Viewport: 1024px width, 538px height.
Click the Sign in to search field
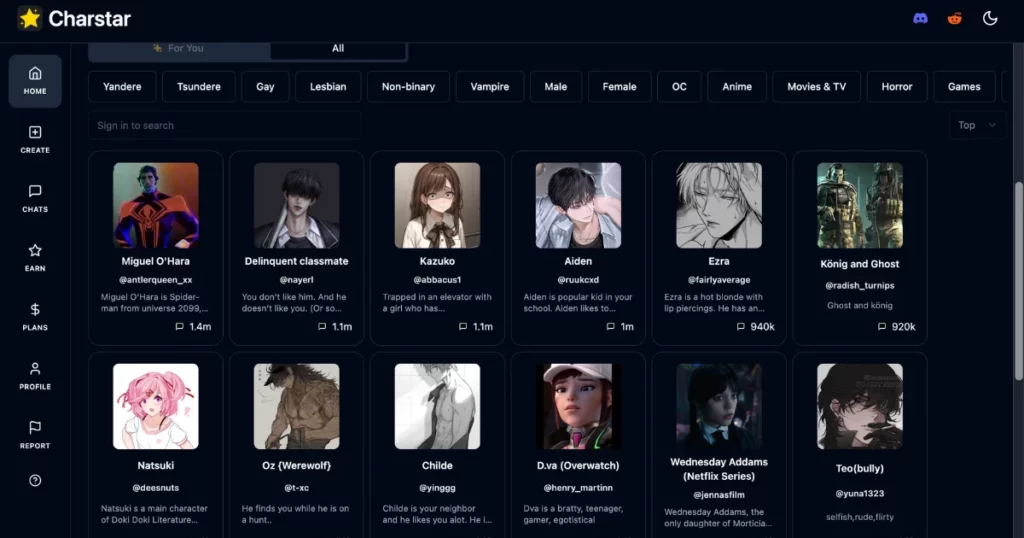(x=224, y=125)
